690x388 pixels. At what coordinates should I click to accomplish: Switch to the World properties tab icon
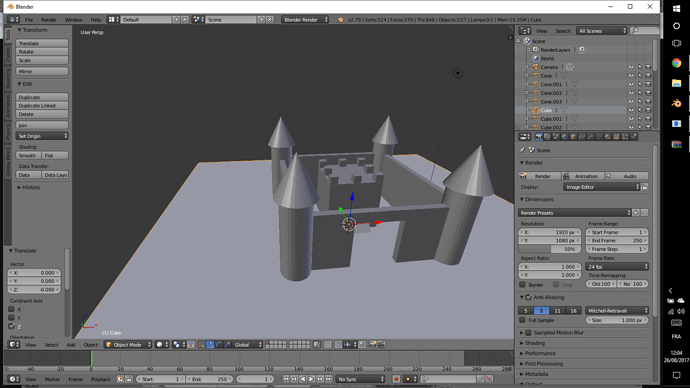tap(565, 137)
